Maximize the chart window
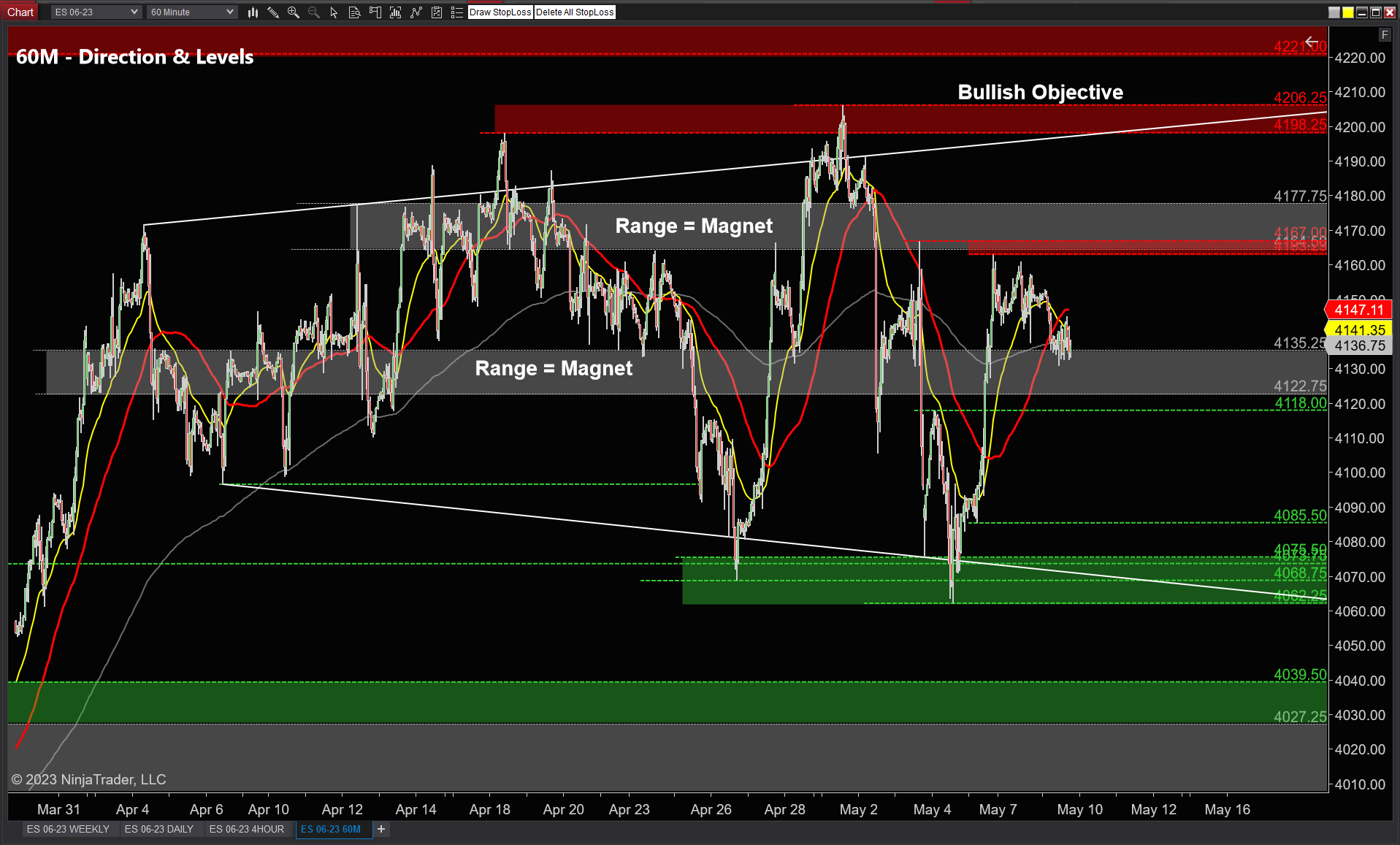Viewport: 1400px width, 845px height. tap(1376, 12)
